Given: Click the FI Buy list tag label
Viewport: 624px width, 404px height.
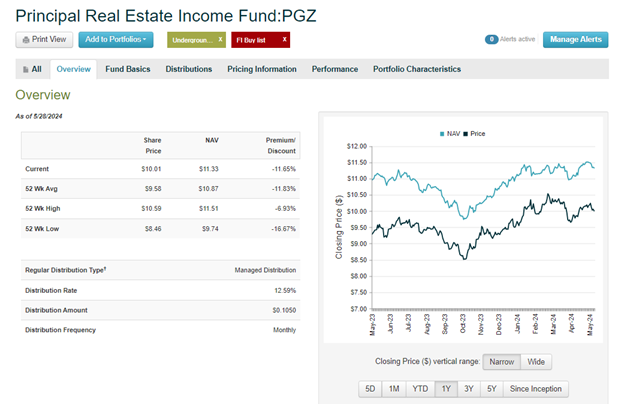Looking at the screenshot, I should pyautogui.click(x=251, y=40).
